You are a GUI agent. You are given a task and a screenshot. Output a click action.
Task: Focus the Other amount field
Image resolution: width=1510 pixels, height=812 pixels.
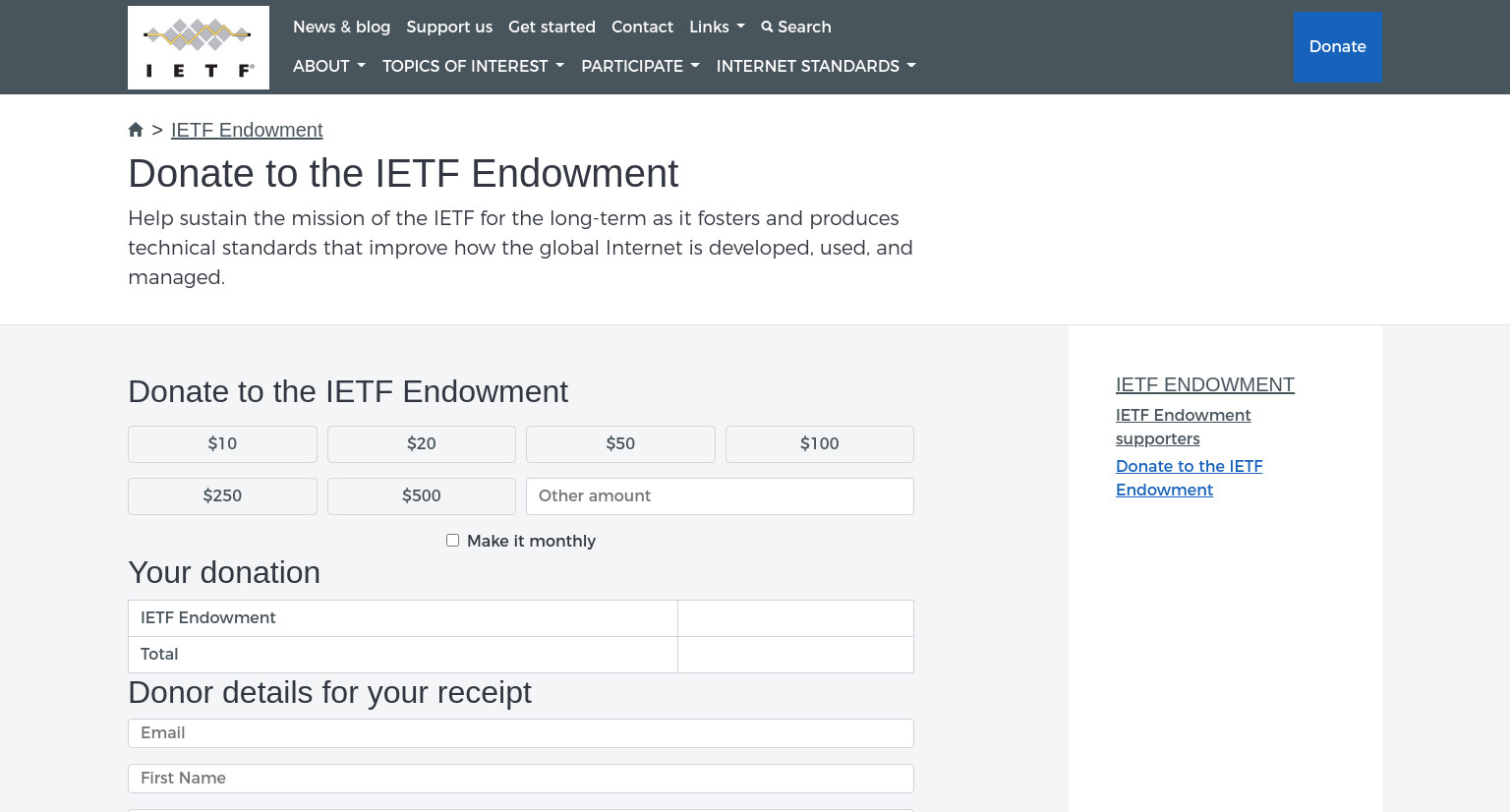click(x=720, y=496)
